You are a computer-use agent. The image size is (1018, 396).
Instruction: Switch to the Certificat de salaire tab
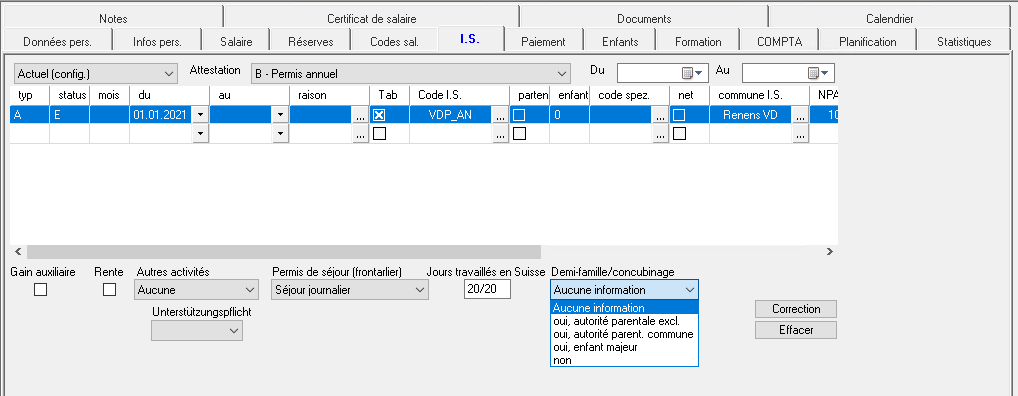(x=371, y=19)
